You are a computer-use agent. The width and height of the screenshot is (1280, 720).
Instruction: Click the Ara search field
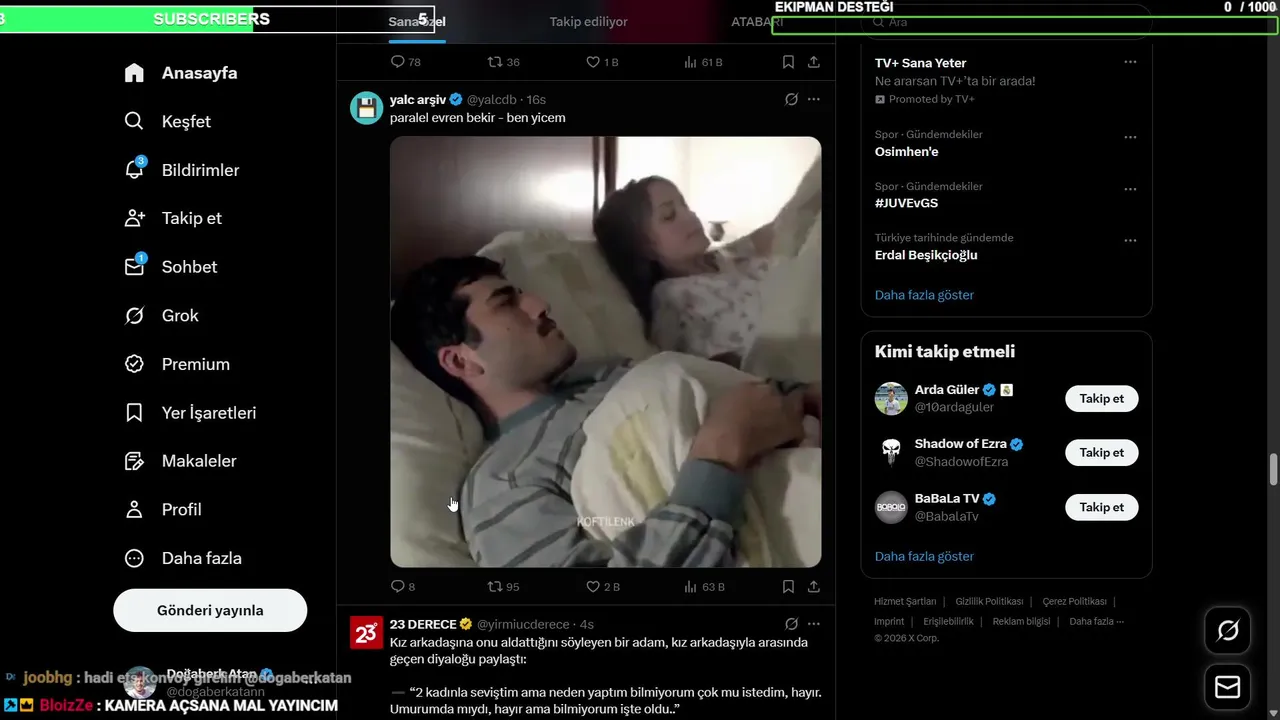click(x=1007, y=22)
